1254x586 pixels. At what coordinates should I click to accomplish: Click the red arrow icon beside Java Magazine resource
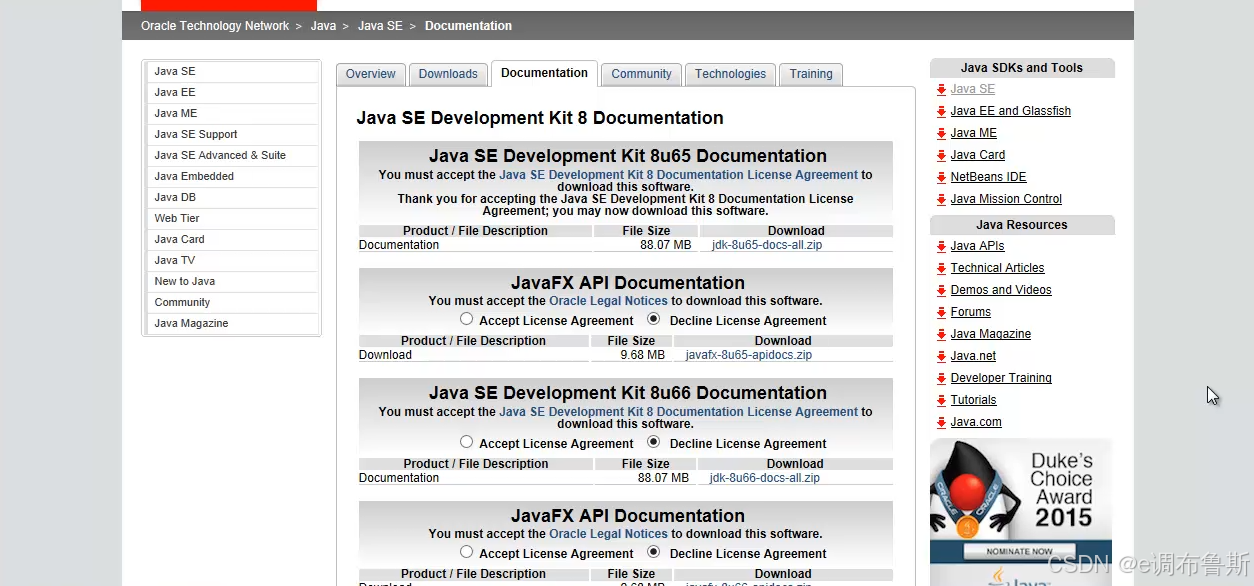tap(941, 335)
